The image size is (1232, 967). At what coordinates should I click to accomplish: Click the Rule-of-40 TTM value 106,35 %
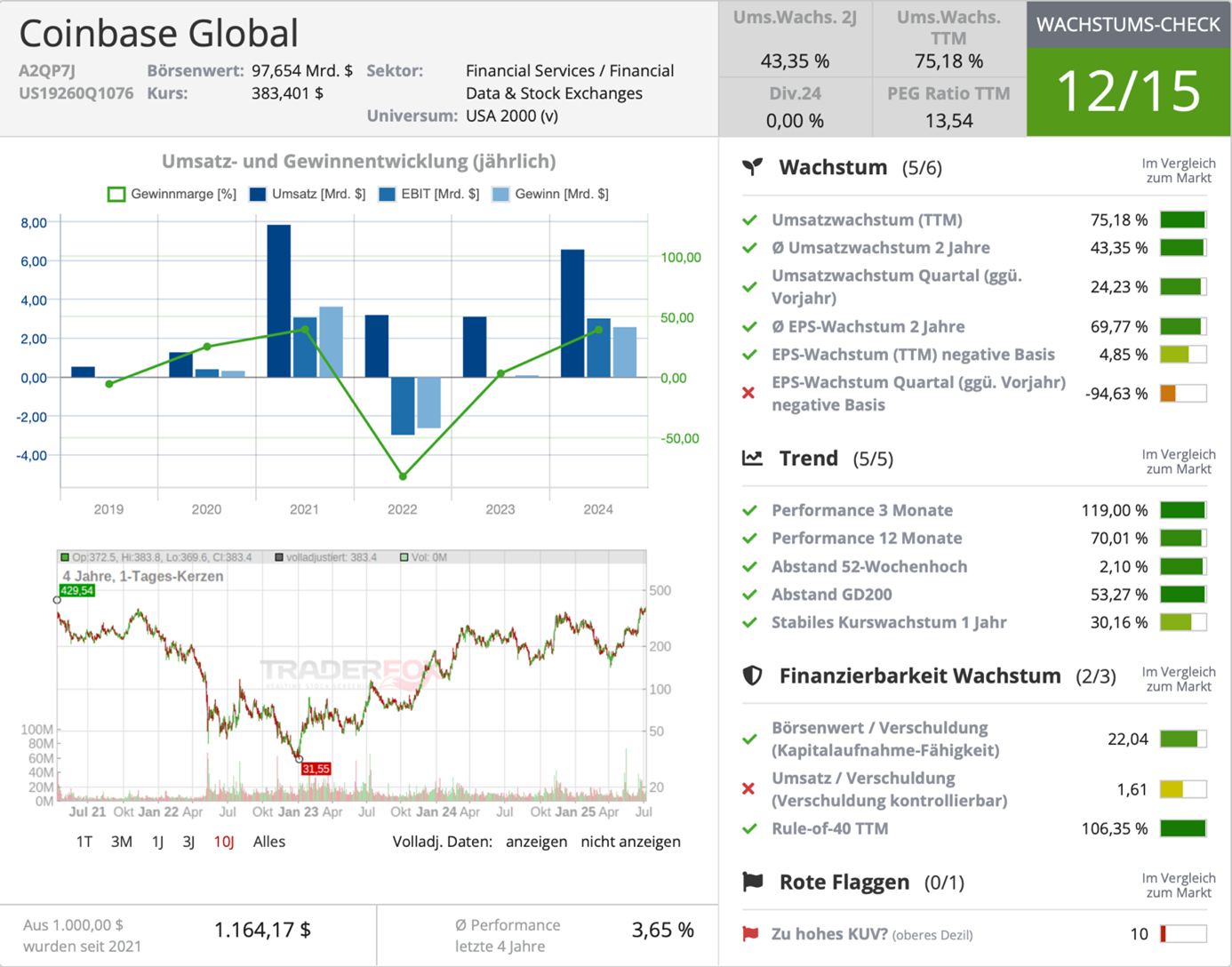[1115, 828]
